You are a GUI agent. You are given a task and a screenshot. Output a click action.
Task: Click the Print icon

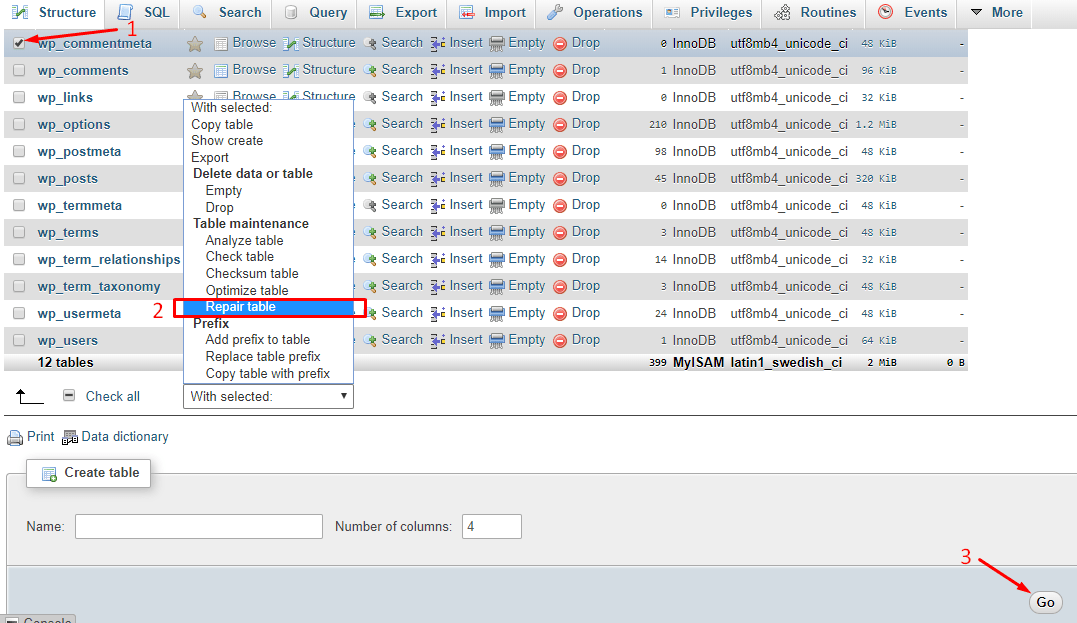pos(15,438)
